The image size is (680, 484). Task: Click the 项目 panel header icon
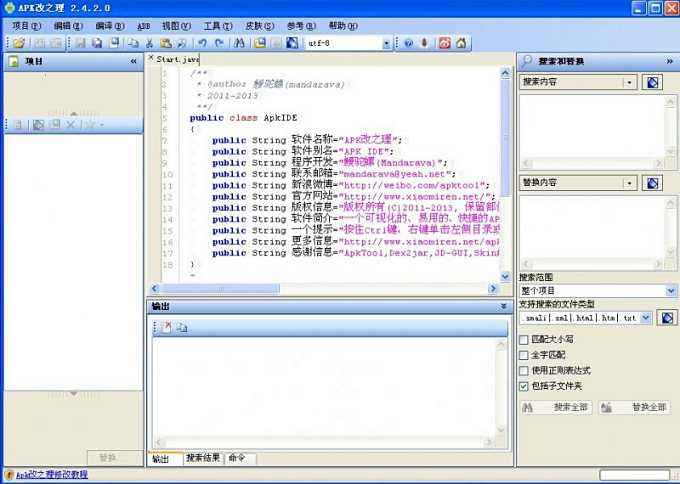(13, 62)
